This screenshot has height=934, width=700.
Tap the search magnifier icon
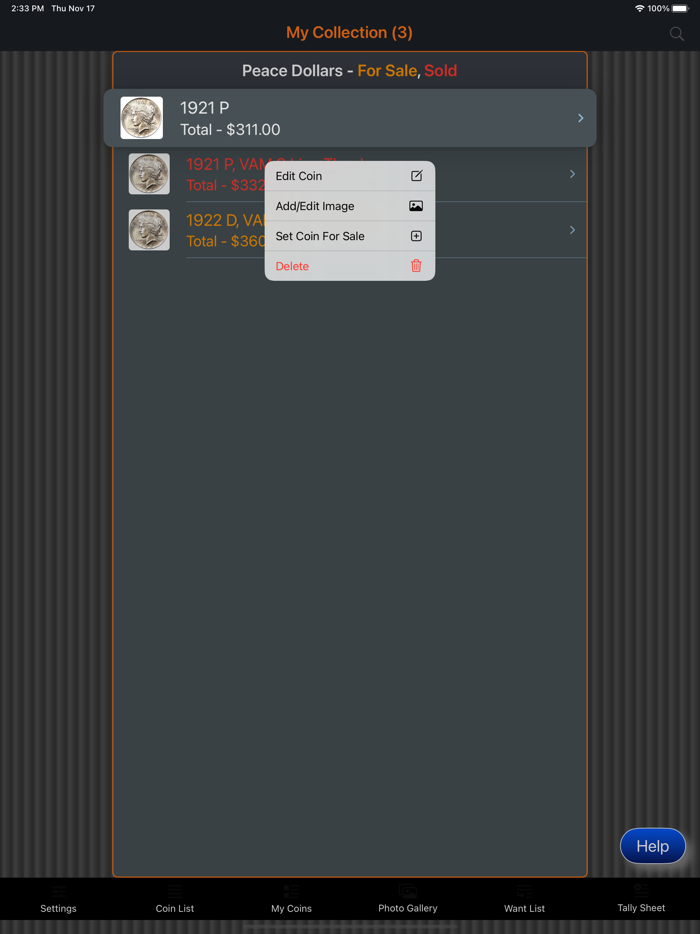[x=676, y=33]
